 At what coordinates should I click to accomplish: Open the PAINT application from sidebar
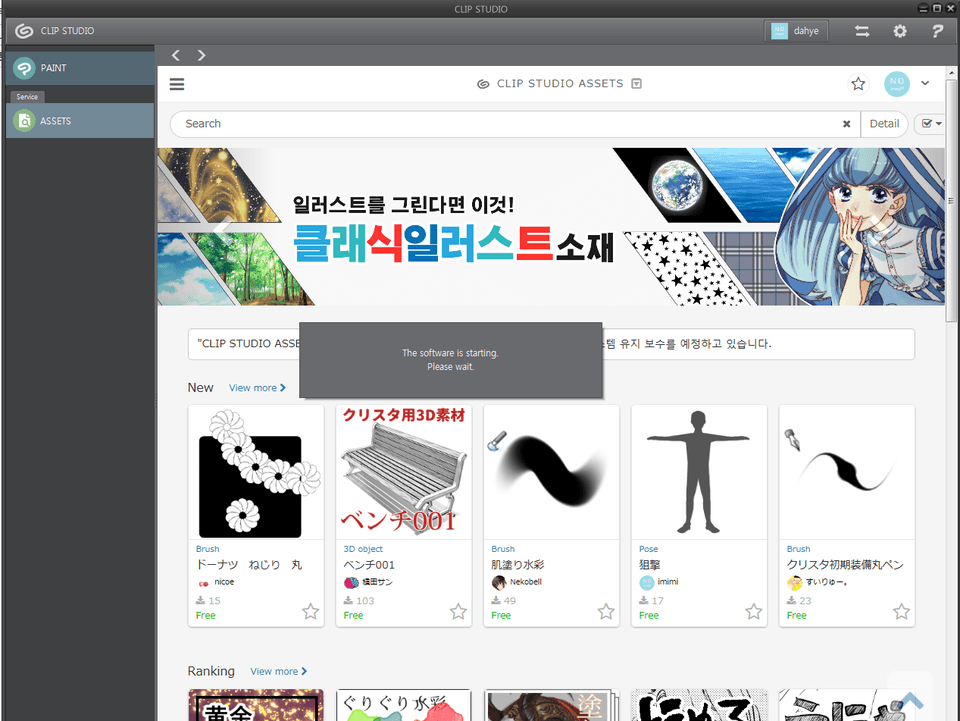[x=80, y=68]
